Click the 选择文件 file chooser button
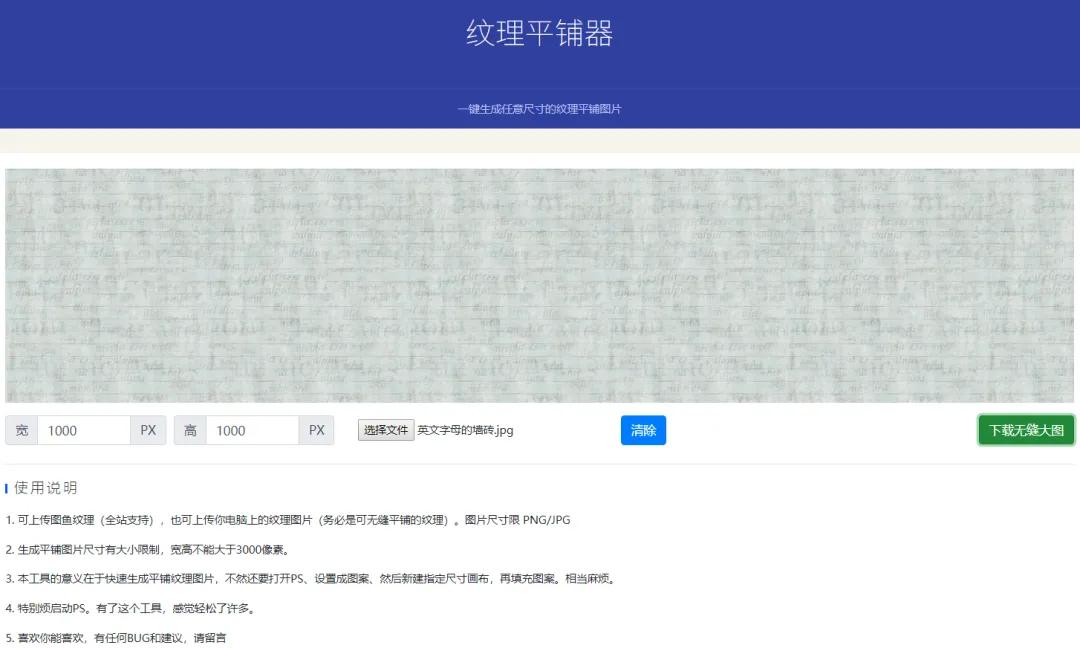Viewport: 1080px width, 648px height. (x=385, y=430)
